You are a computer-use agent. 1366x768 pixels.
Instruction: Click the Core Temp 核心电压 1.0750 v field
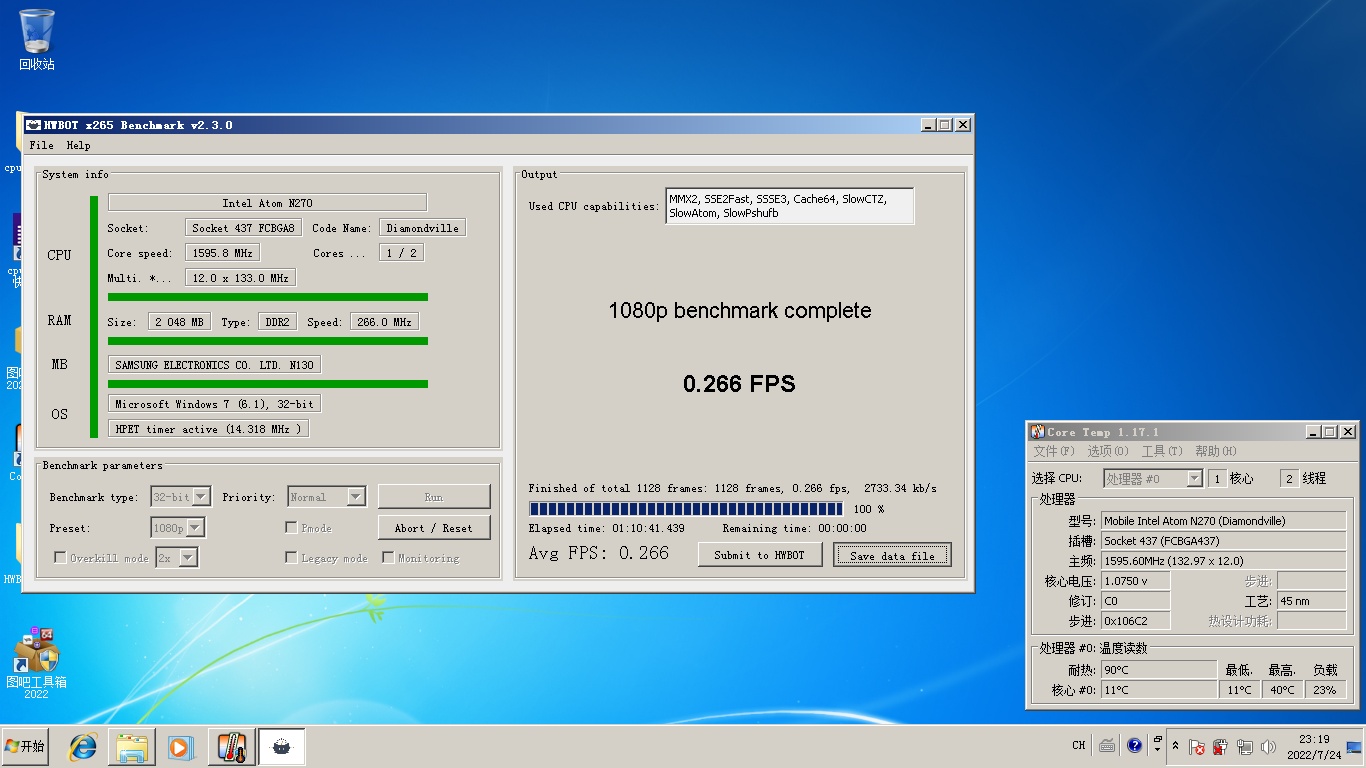point(1135,581)
